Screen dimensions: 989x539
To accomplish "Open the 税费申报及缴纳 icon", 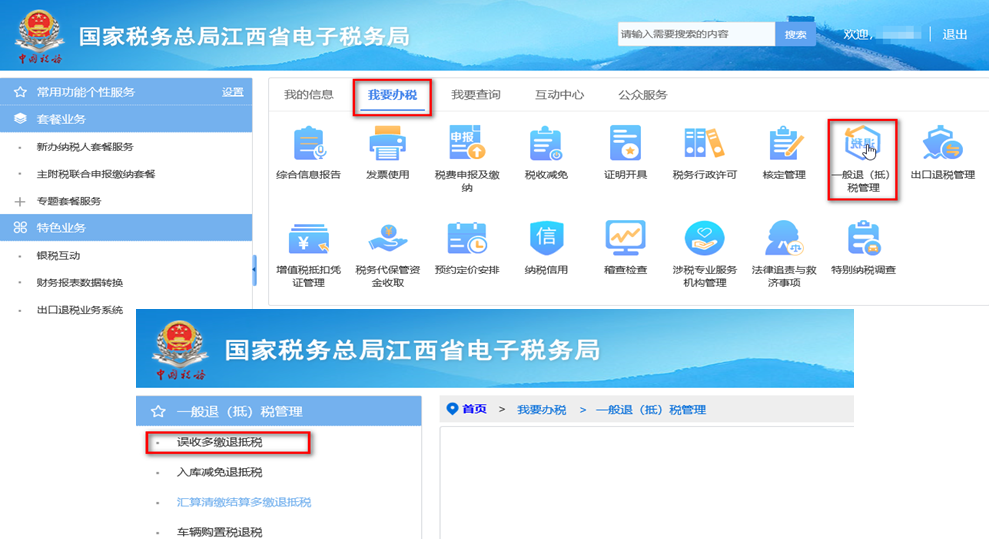I will (466, 146).
